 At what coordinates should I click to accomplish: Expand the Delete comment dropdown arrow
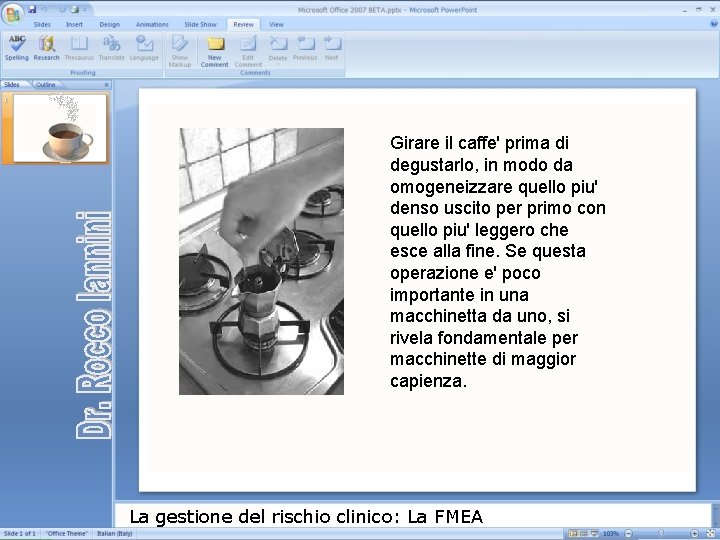tap(278, 65)
